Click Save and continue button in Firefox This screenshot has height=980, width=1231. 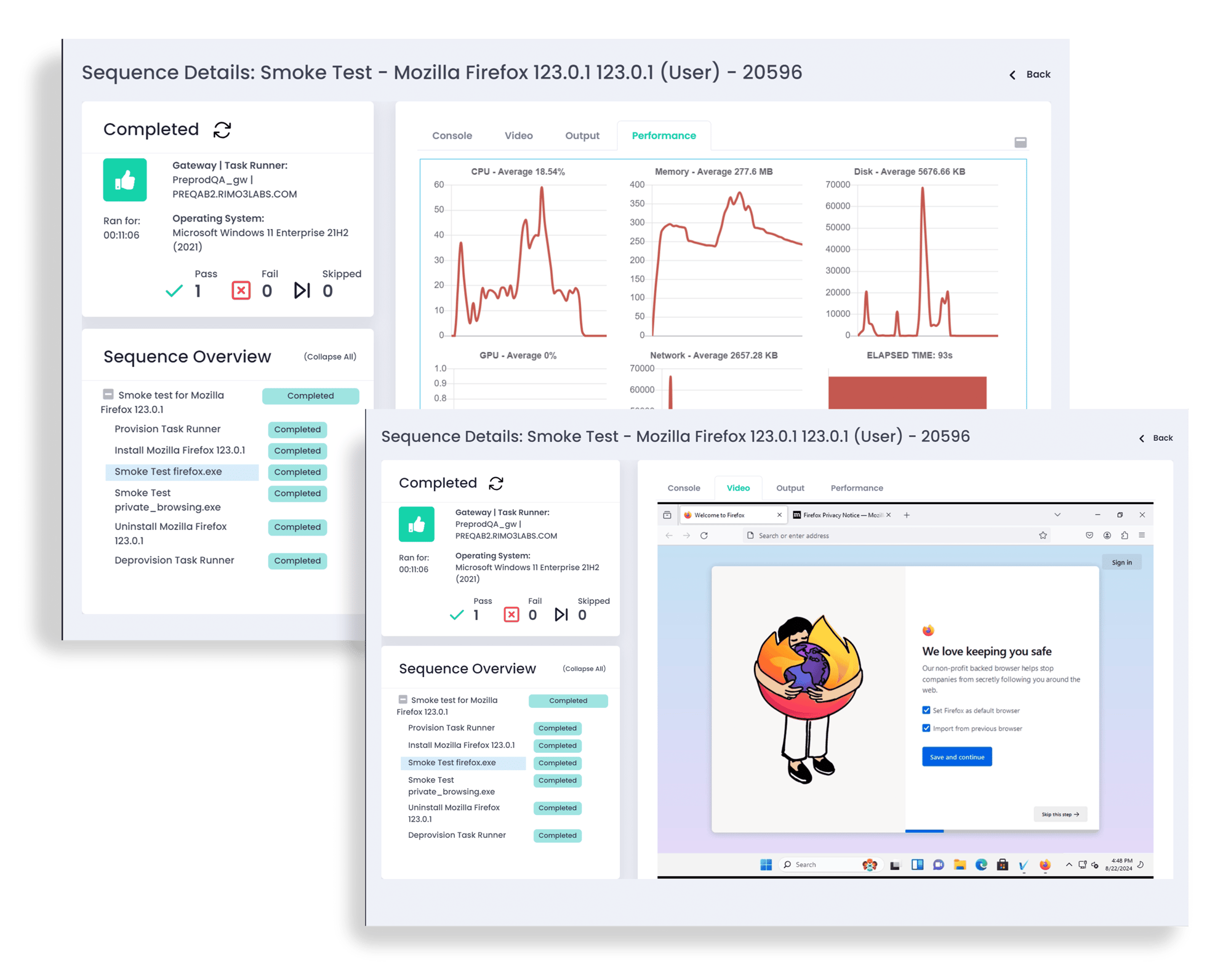[x=956, y=757]
